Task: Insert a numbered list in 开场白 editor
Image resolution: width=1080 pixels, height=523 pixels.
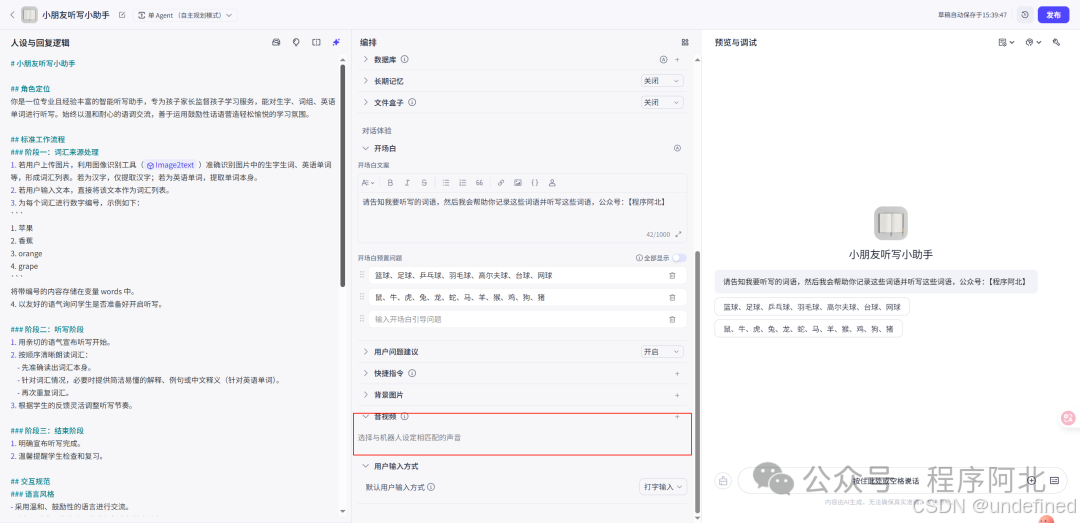Action: [x=462, y=183]
